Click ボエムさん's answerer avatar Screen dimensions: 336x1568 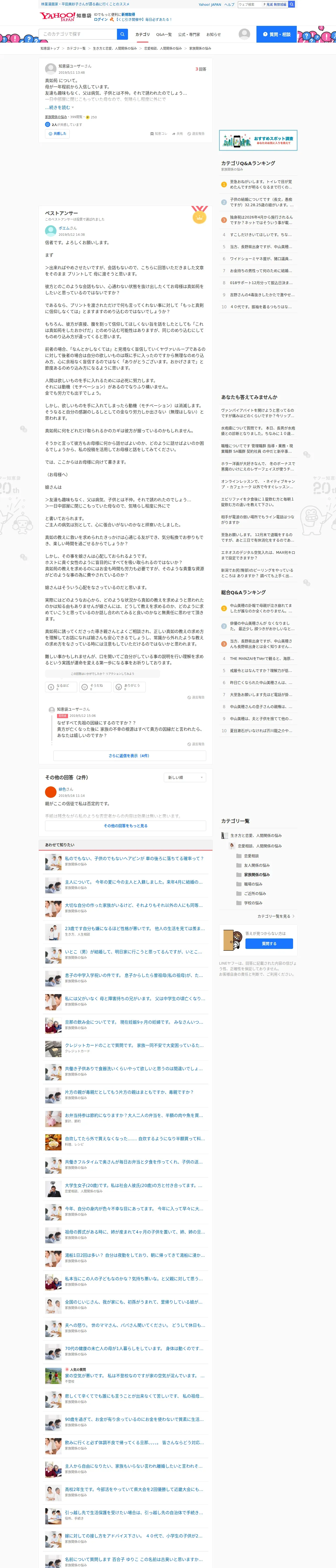pyautogui.click(x=51, y=231)
